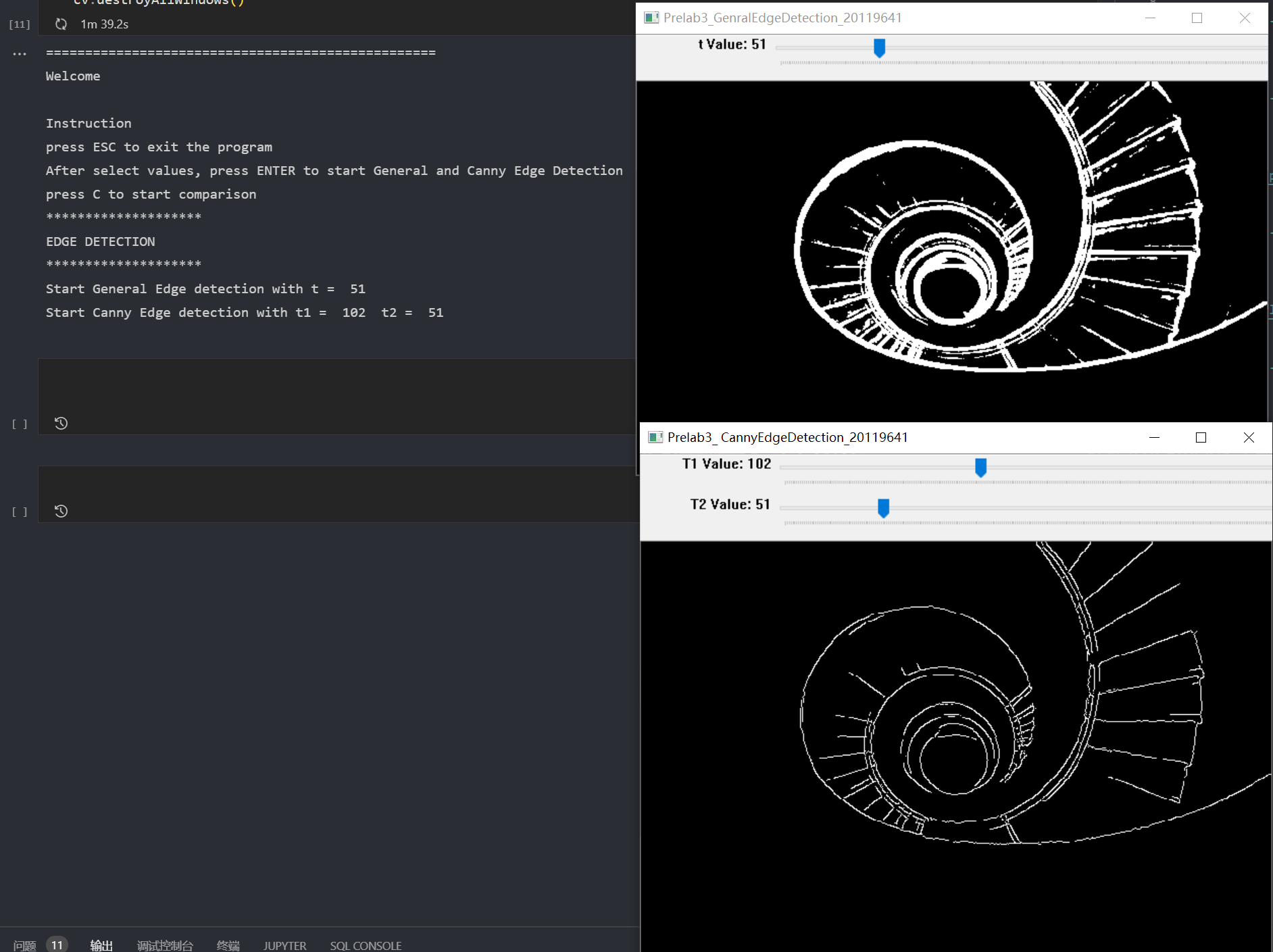This screenshot has width=1273, height=952.
Task: Click the CannyEdgeDetection window app icon
Action: coord(655,437)
